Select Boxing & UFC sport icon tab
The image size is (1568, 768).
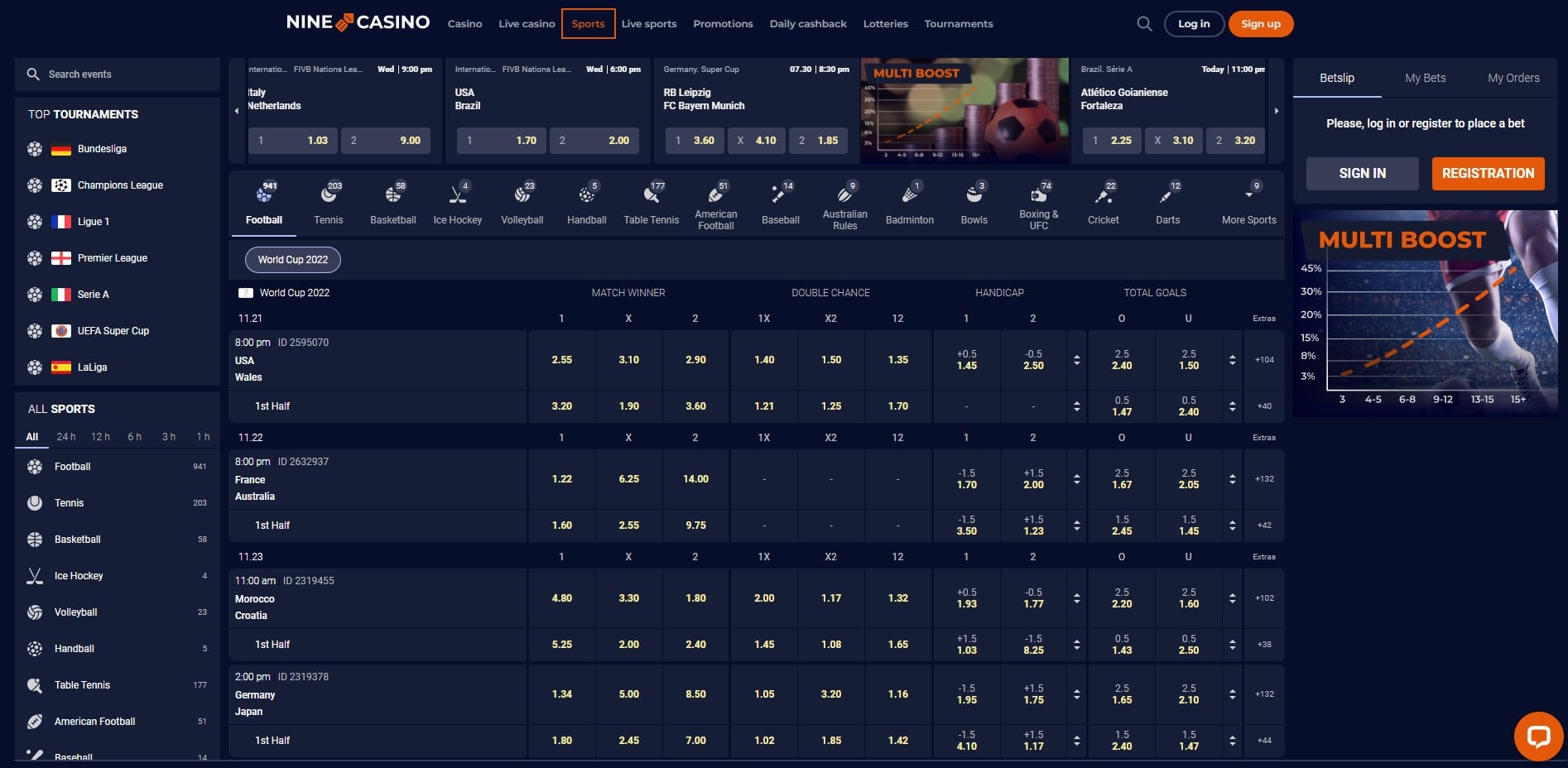1039,204
